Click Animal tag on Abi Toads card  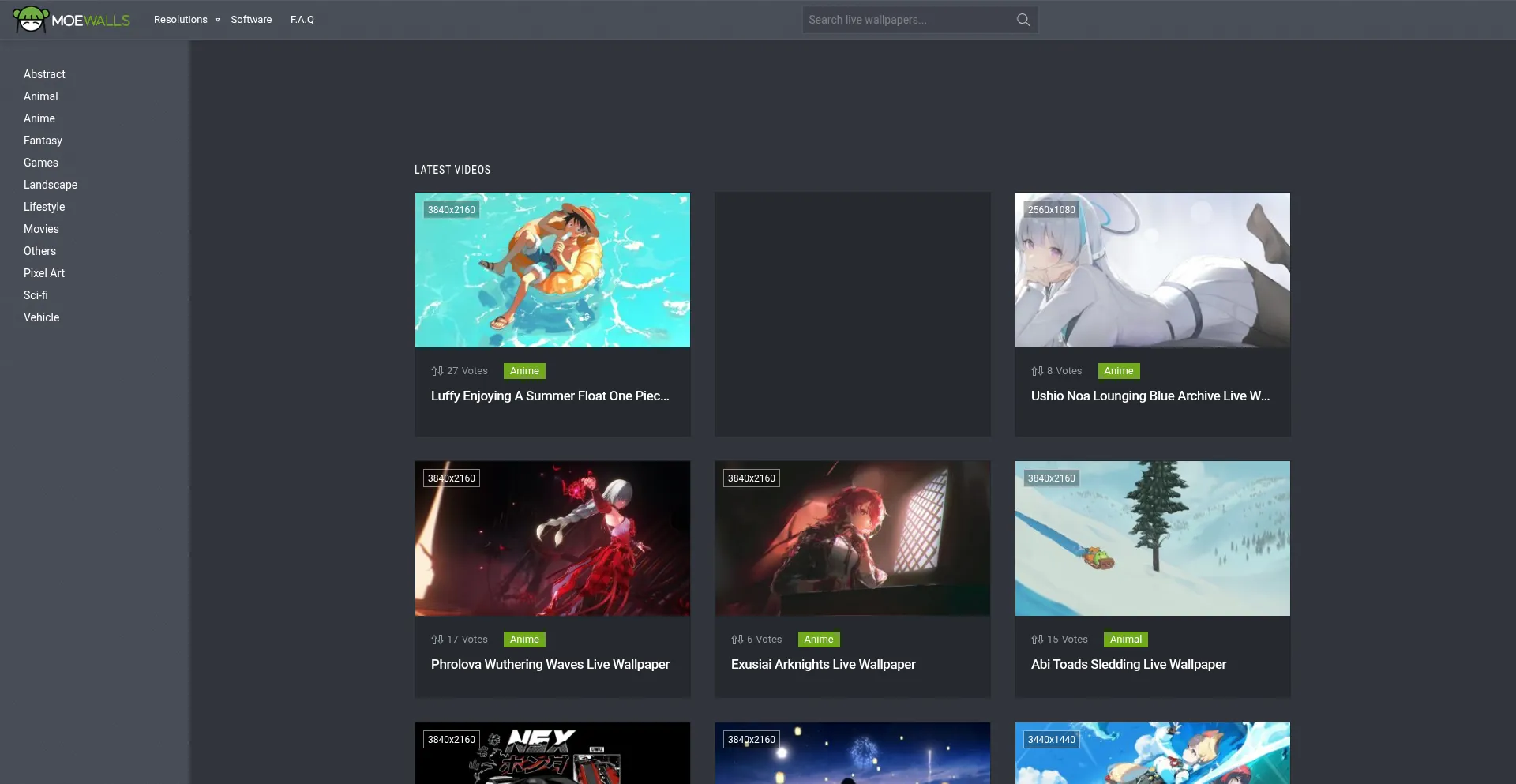tap(1126, 640)
